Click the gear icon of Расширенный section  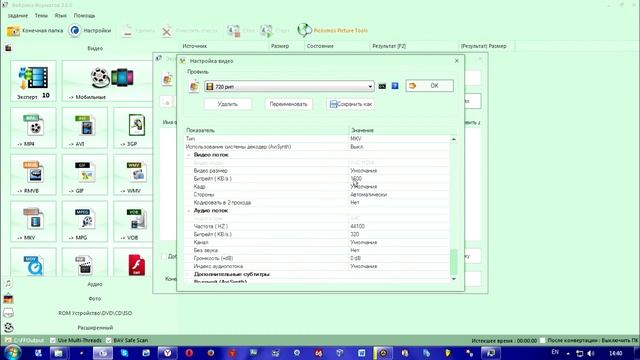8,327
